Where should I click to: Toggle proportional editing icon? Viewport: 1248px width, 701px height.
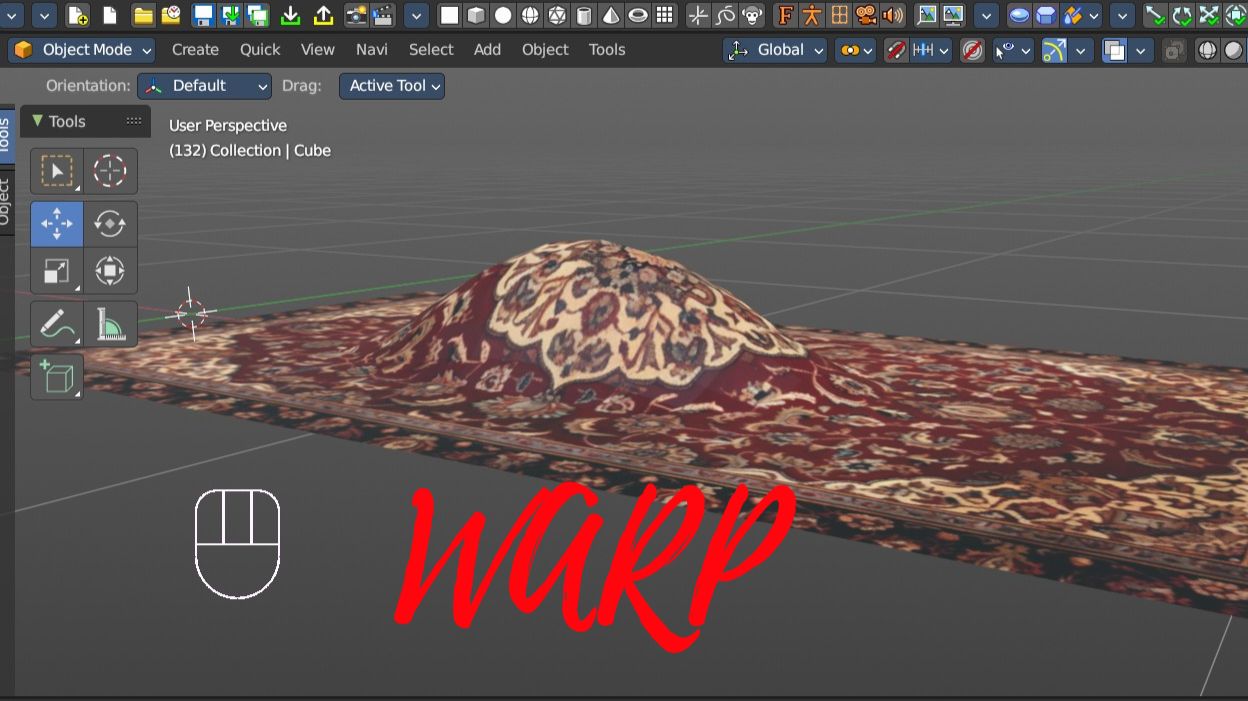[971, 50]
